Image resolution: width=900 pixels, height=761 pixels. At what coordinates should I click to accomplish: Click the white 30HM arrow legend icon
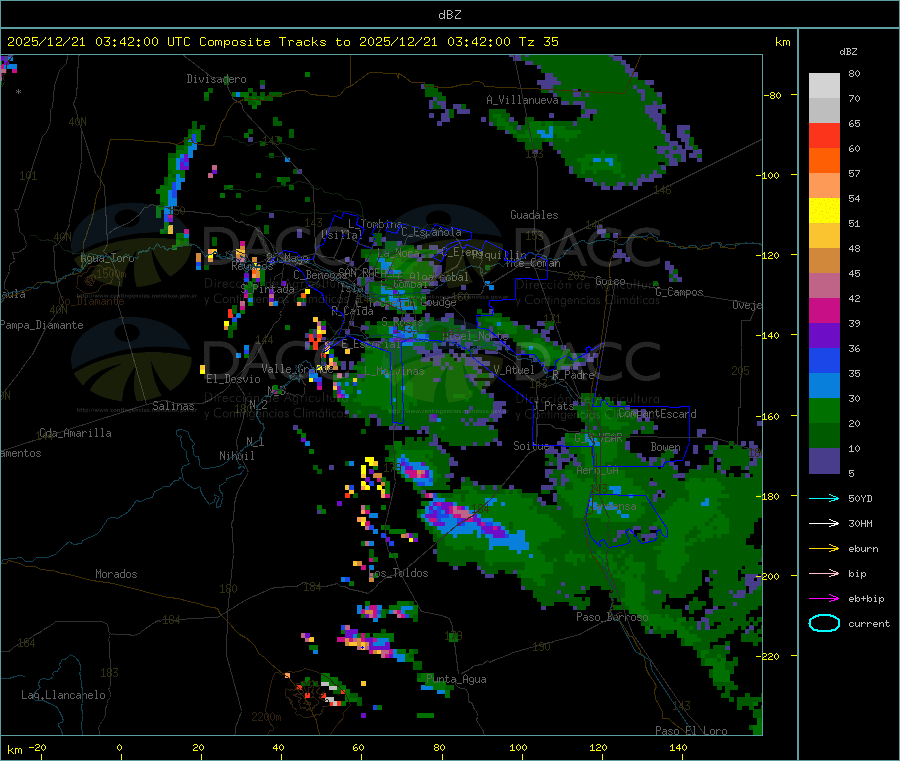824,523
